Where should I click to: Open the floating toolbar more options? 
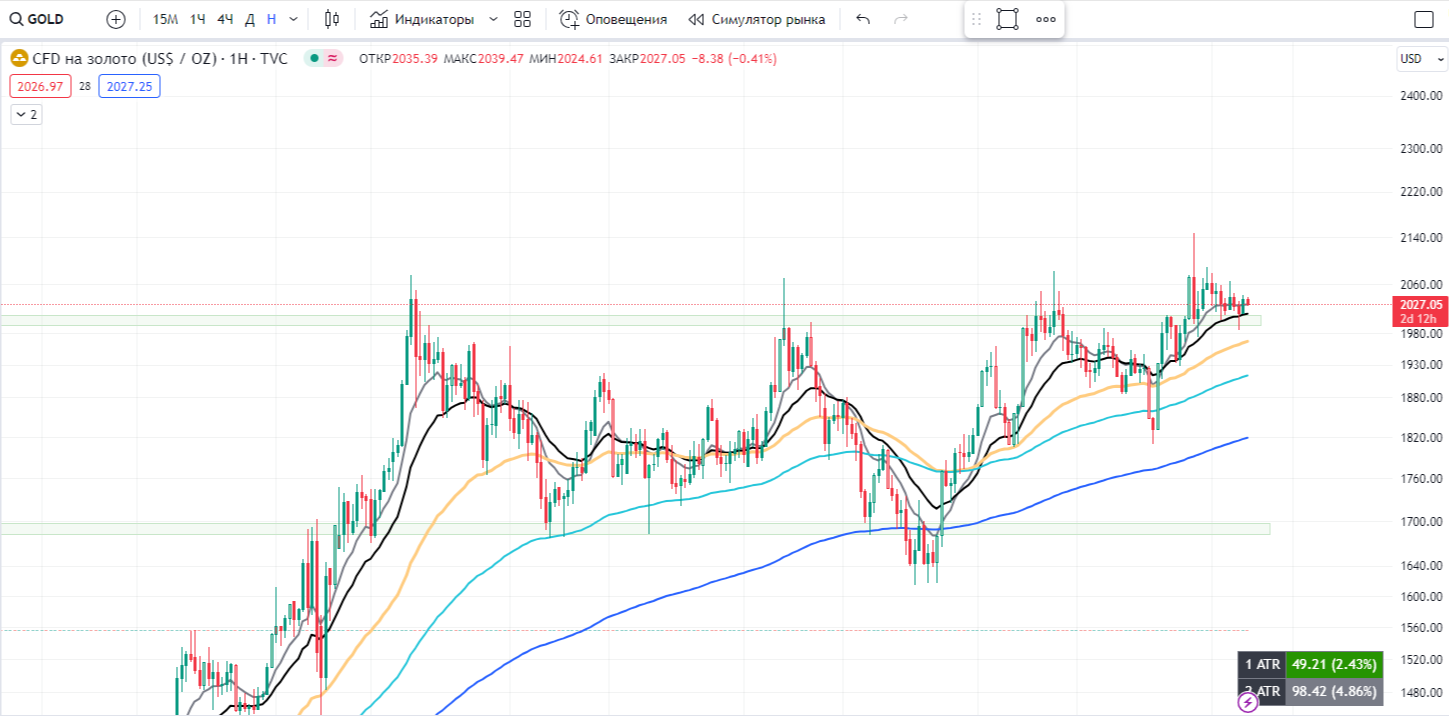tap(1046, 19)
